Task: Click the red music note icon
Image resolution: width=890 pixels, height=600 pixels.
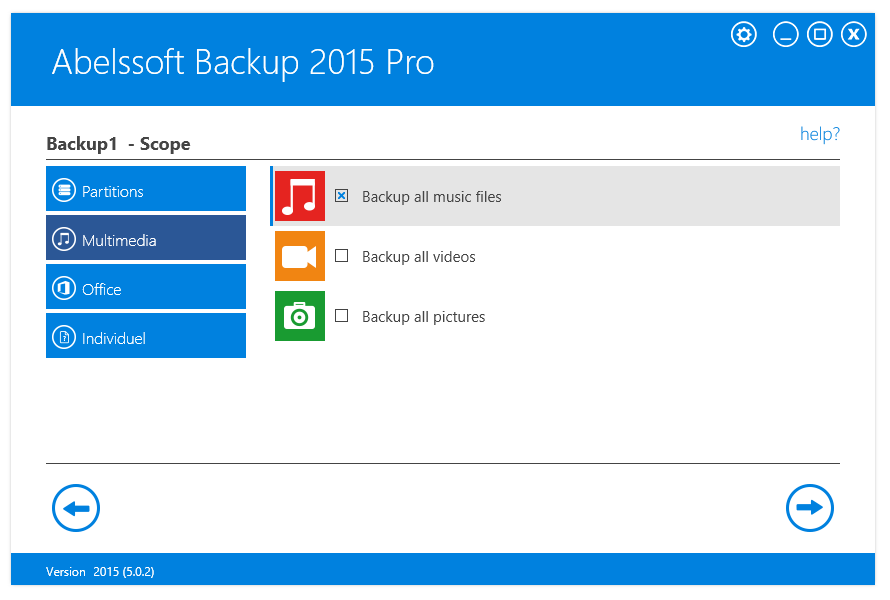Action: 299,196
